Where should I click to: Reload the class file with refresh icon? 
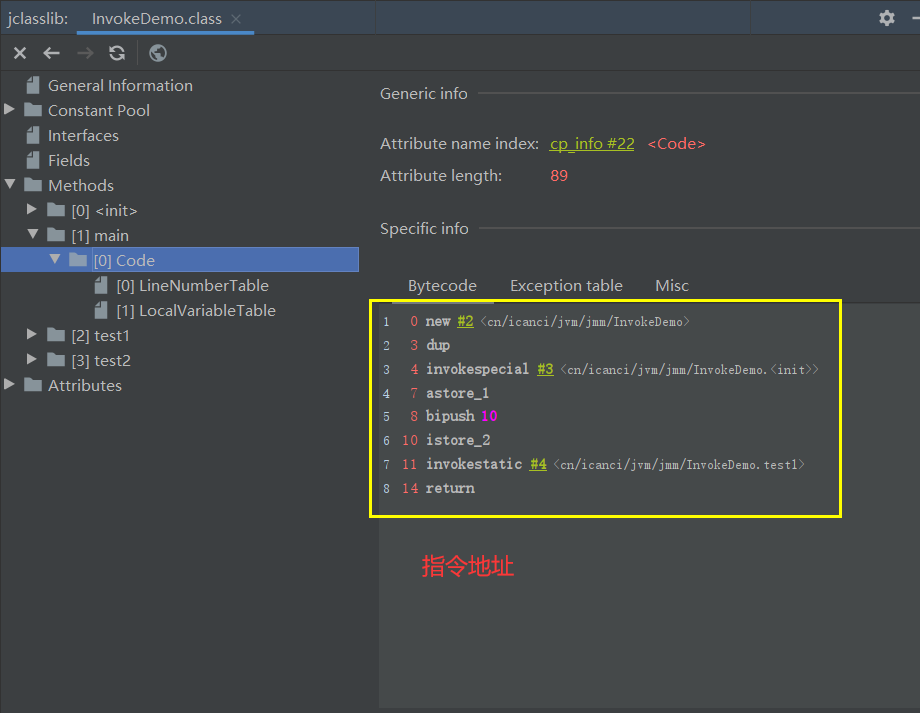(117, 53)
